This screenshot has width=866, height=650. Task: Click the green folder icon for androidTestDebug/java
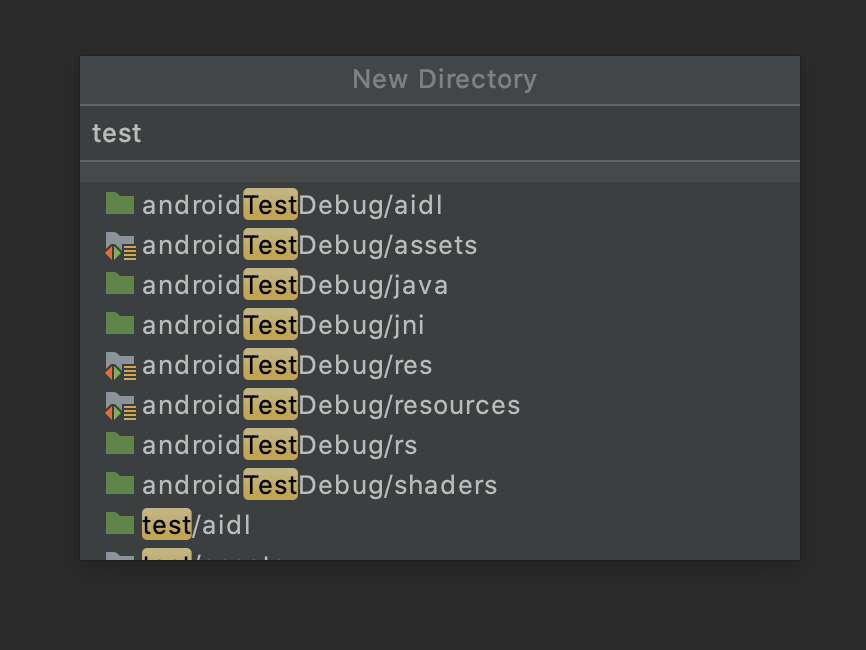(x=119, y=285)
